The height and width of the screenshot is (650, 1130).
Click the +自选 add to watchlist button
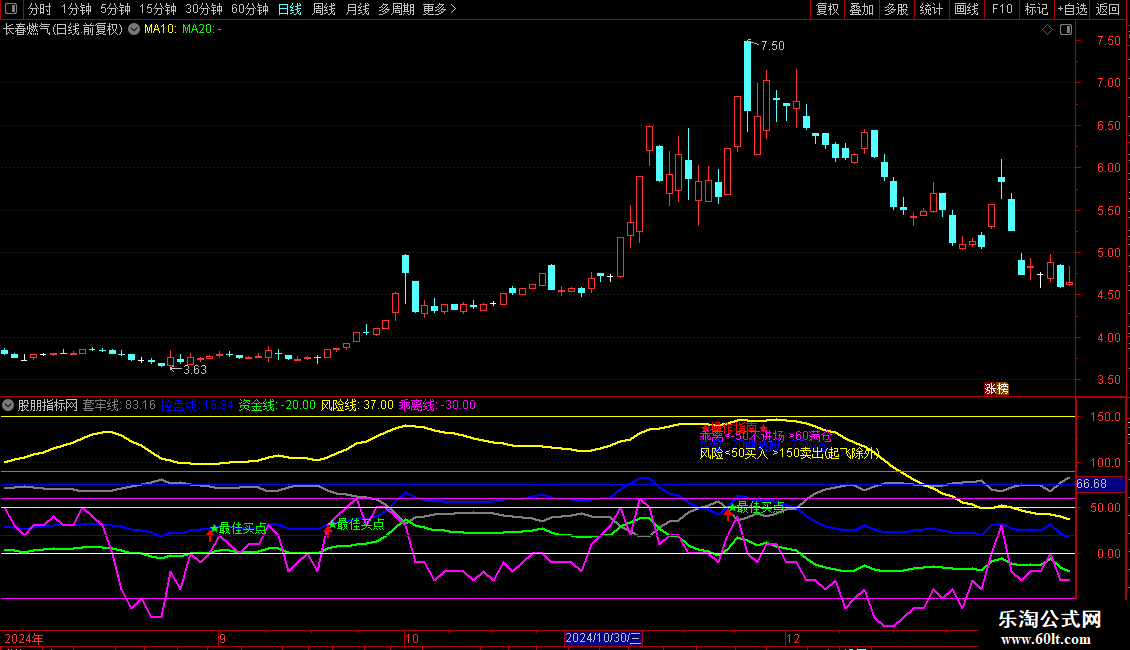point(1071,9)
